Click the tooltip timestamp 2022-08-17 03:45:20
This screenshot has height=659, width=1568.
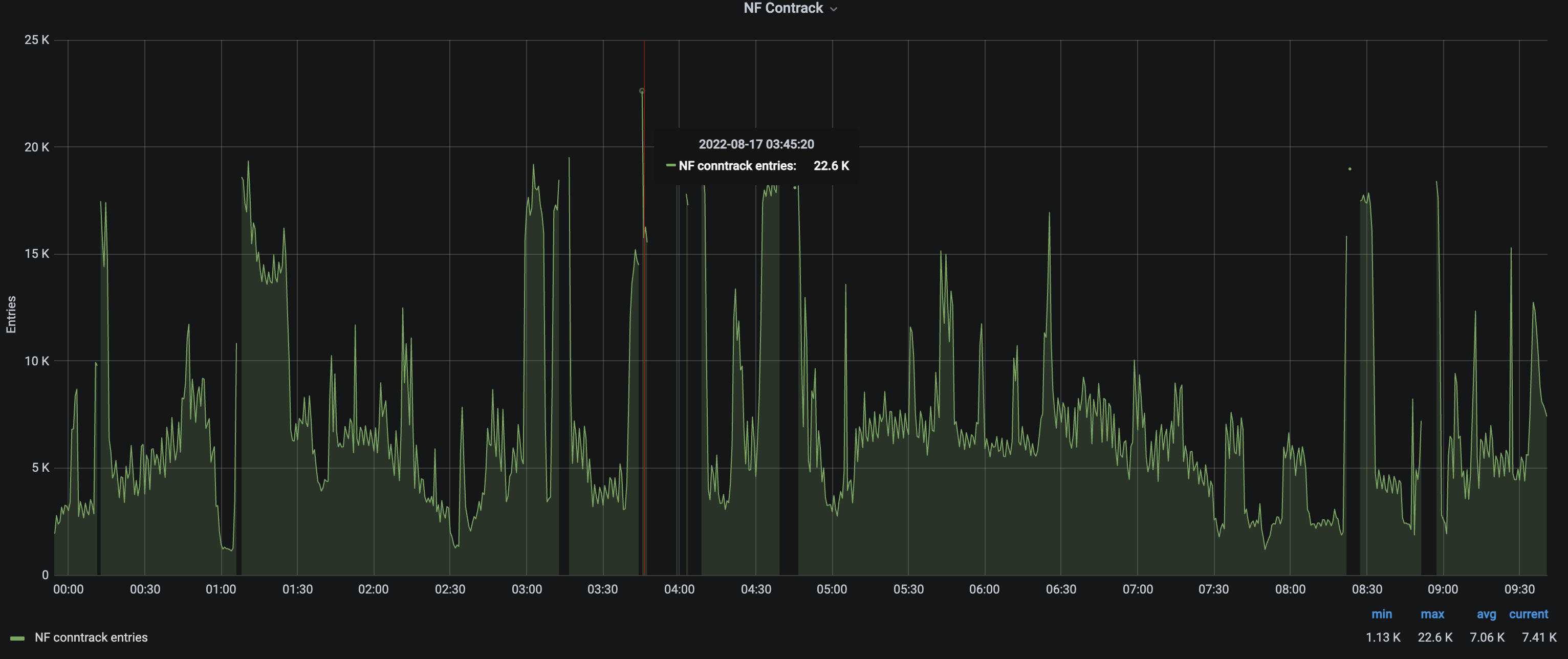pyautogui.click(x=756, y=144)
